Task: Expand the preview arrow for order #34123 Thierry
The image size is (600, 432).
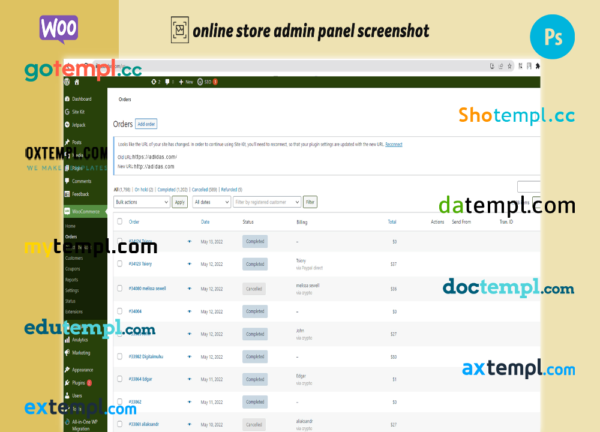Action: [x=189, y=264]
